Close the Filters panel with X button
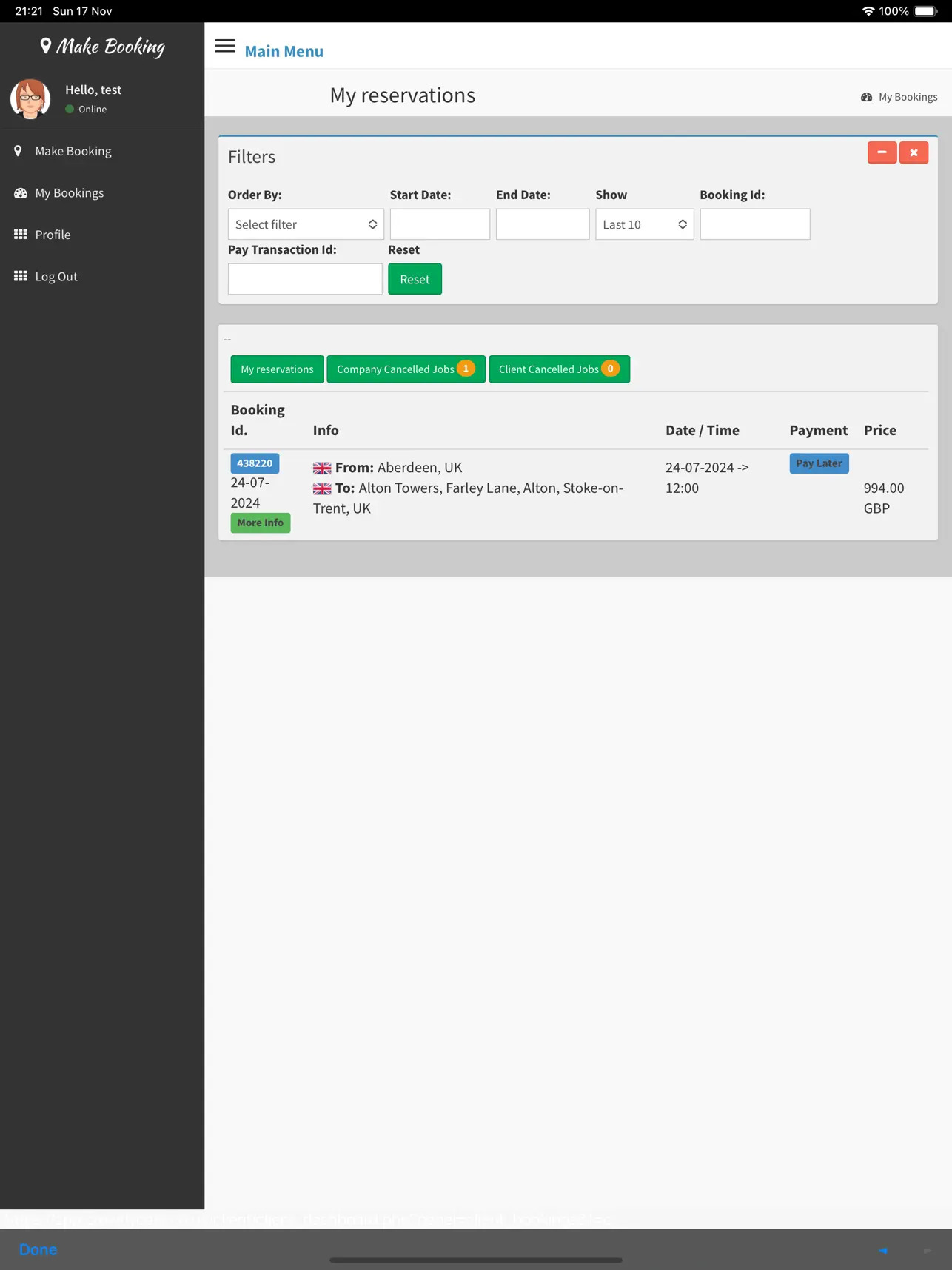 (x=914, y=152)
